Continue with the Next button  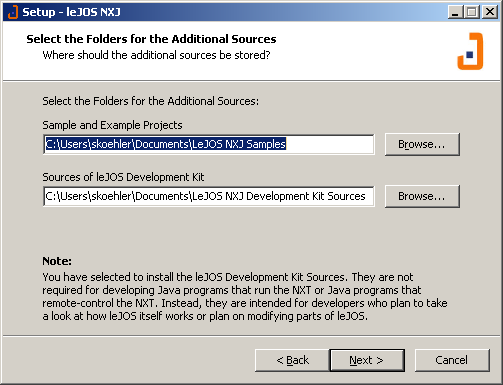[367, 360]
